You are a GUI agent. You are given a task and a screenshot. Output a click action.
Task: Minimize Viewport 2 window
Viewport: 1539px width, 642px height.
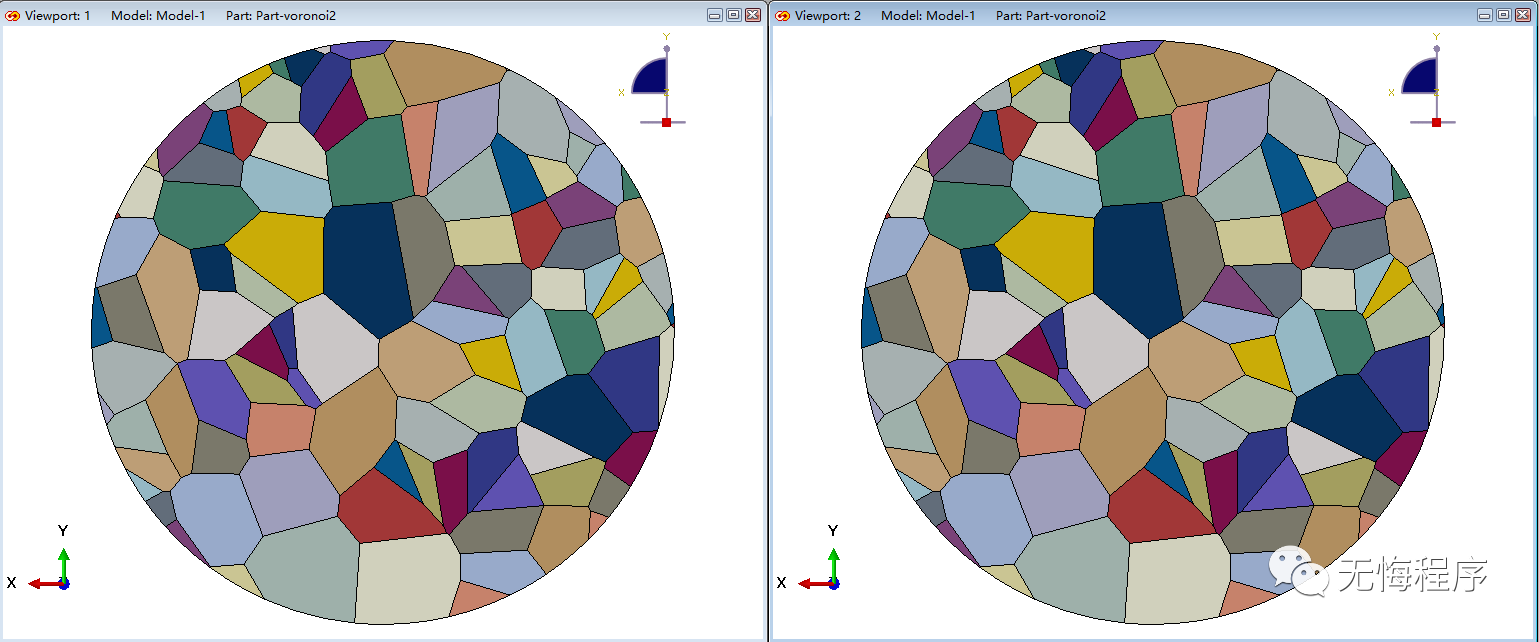point(1485,15)
